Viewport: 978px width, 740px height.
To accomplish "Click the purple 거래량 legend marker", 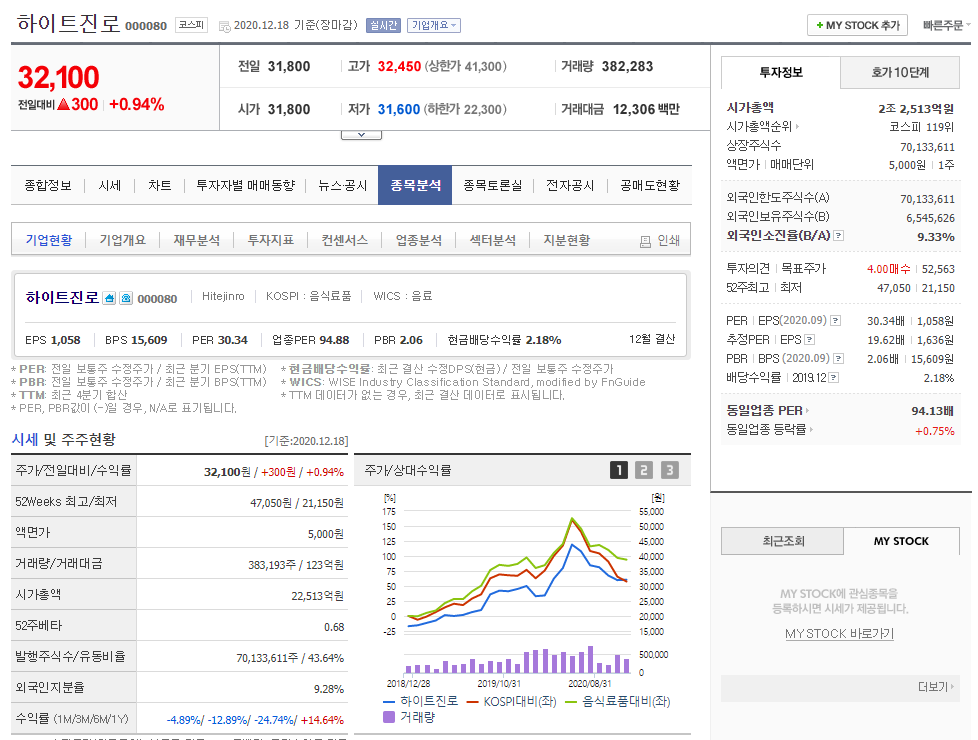I will [389, 717].
